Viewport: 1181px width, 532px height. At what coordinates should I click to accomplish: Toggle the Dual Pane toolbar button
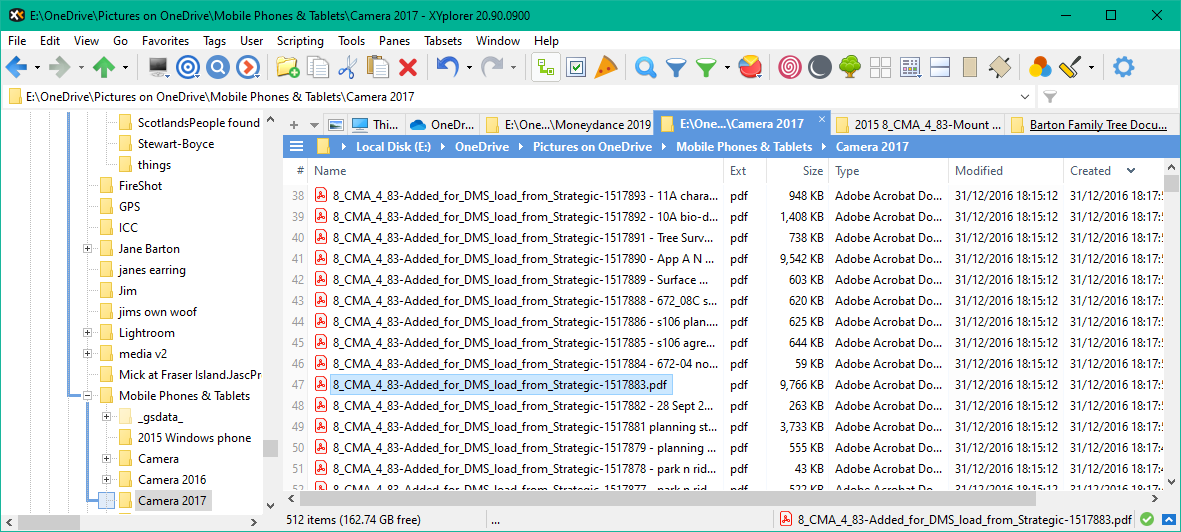click(x=940, y=67)
